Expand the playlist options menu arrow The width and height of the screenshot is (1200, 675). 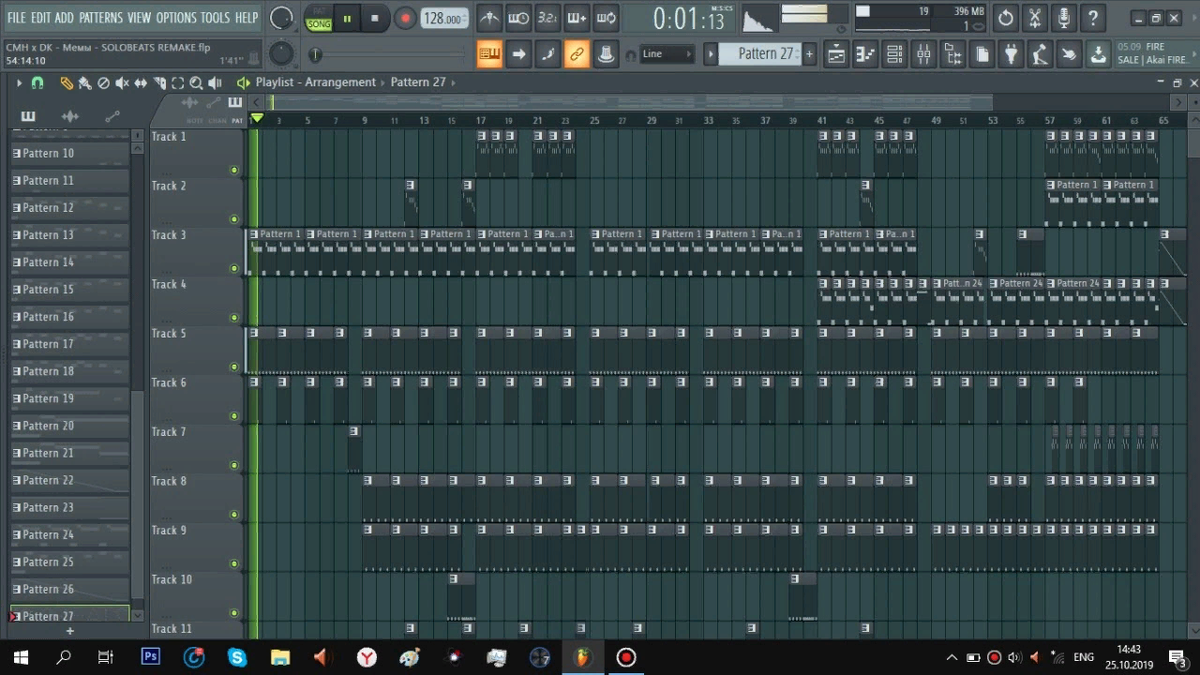tap(19, 83)
